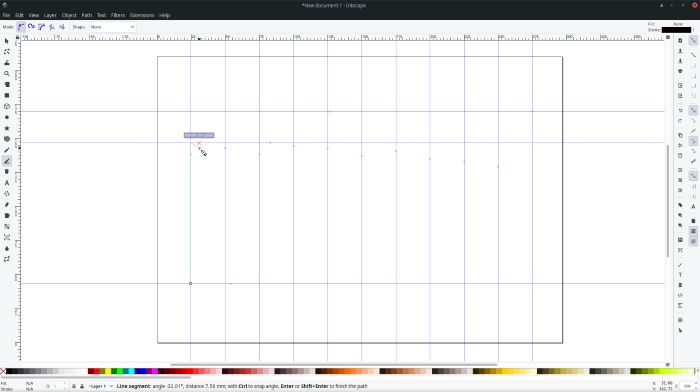Screen dimensions: 700x392
Task: Open the File menu
Action: pos(6,15)
